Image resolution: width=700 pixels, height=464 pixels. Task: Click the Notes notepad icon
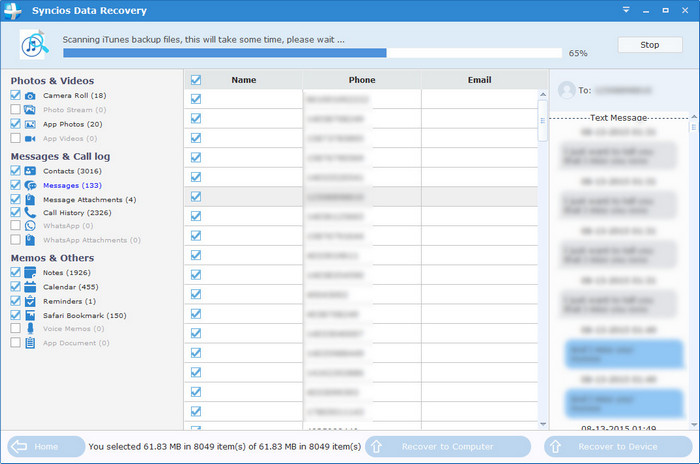pyautogui.click(x=30, y=272)
